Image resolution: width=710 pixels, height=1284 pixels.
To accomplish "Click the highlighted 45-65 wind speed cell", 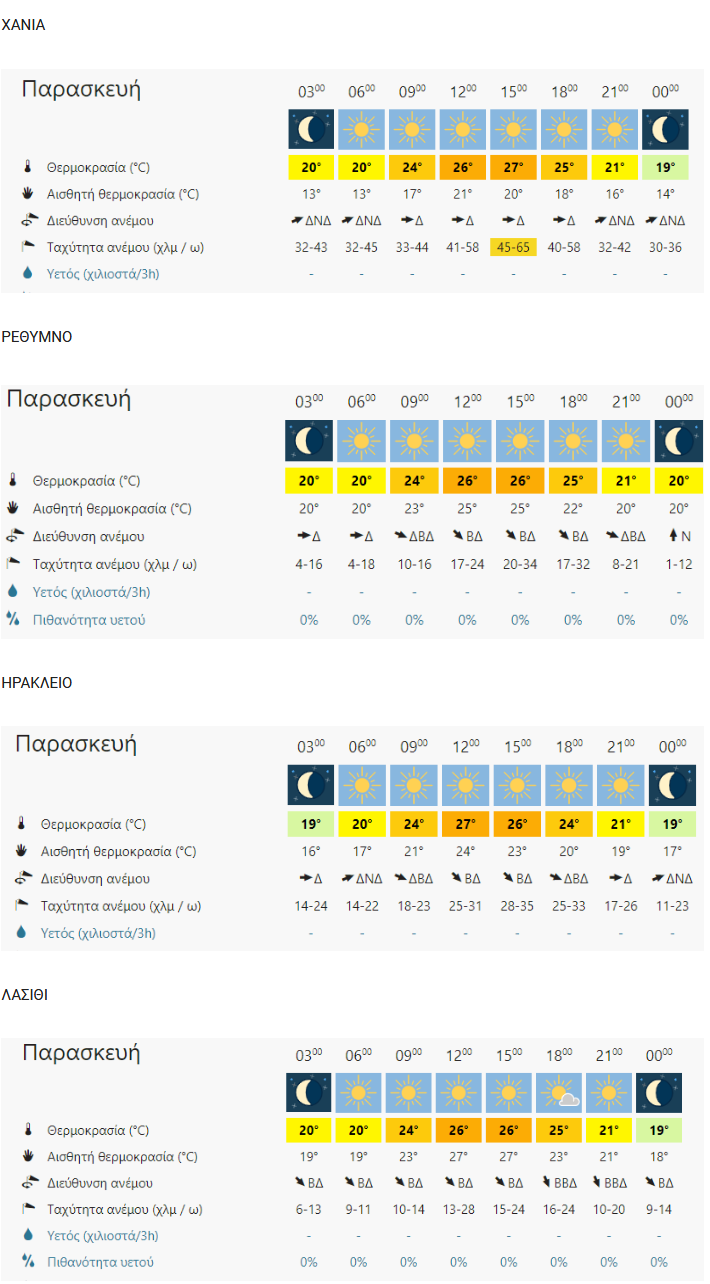I will pyautogui.click(x=514, y=247).
